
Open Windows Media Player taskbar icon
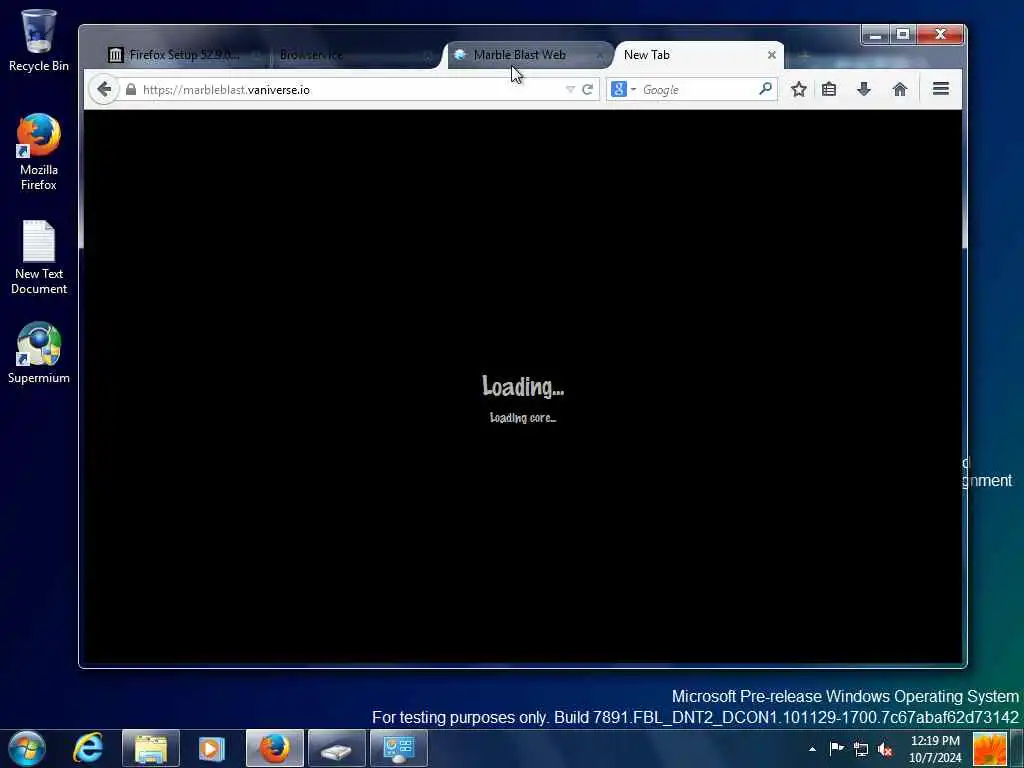click(211, 748)
